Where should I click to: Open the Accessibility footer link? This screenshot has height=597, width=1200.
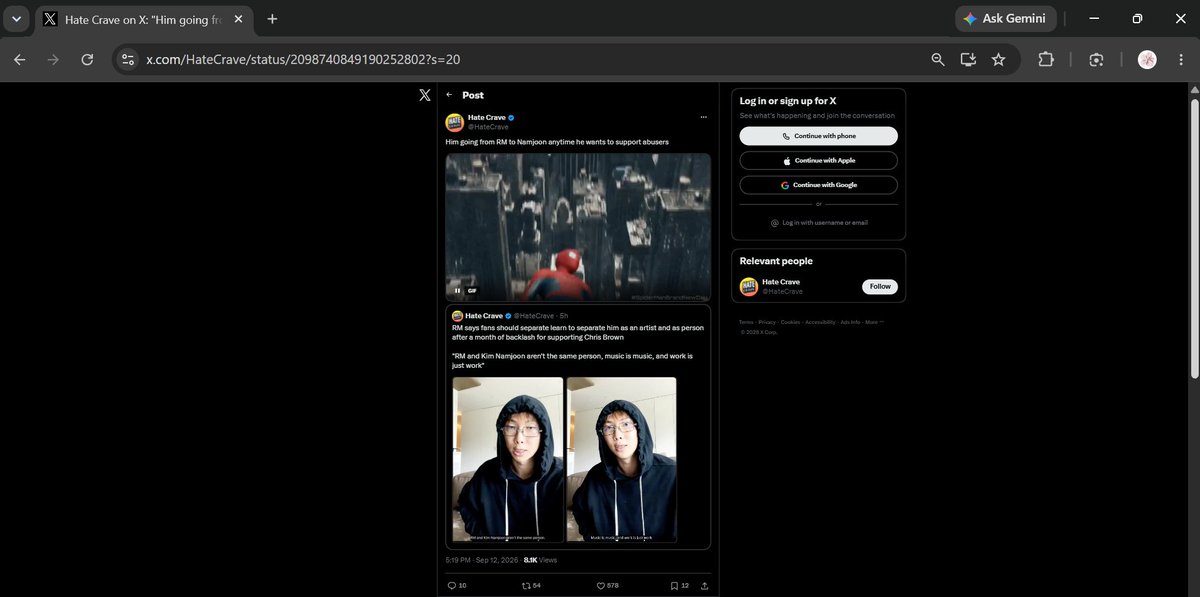click(820, 322)
